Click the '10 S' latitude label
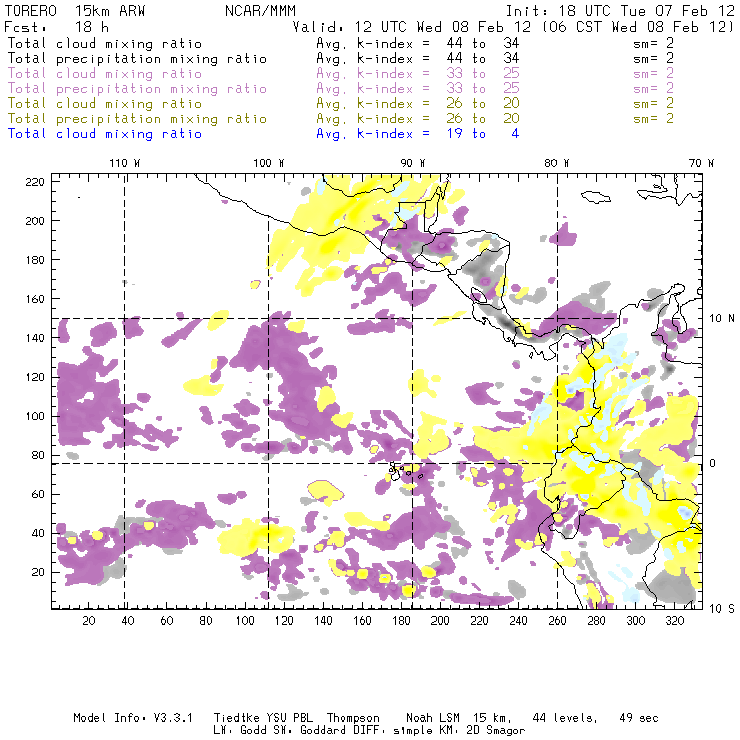The image size is (740, 740). (x=722, y=609)
